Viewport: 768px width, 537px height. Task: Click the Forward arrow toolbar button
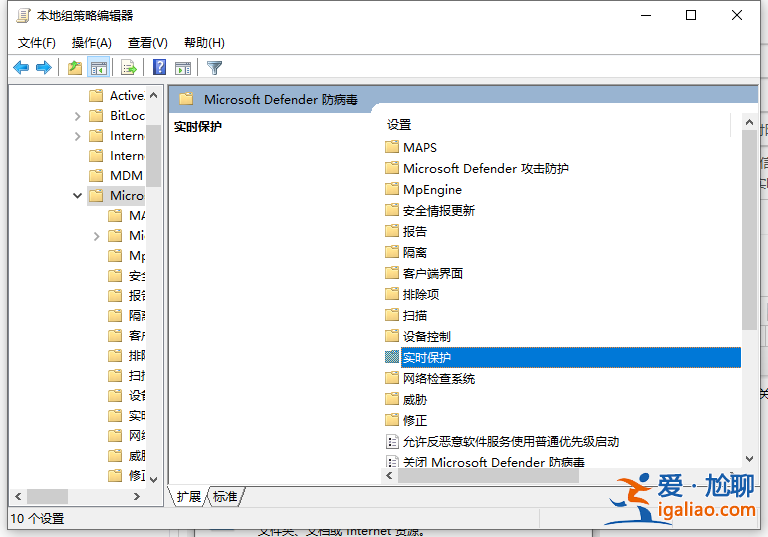point(44,67)
